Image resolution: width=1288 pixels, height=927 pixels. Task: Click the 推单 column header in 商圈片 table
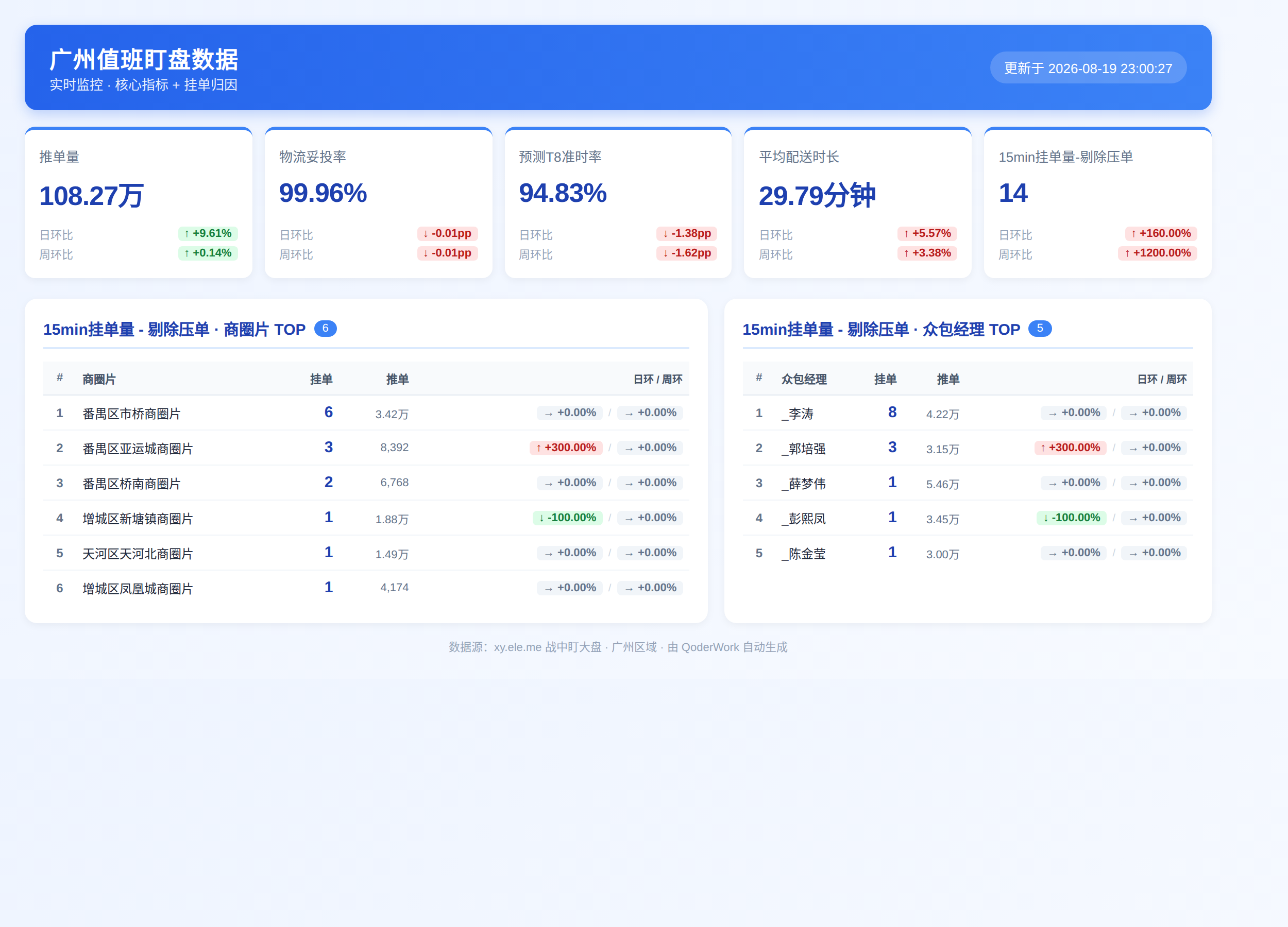point(397,379)
